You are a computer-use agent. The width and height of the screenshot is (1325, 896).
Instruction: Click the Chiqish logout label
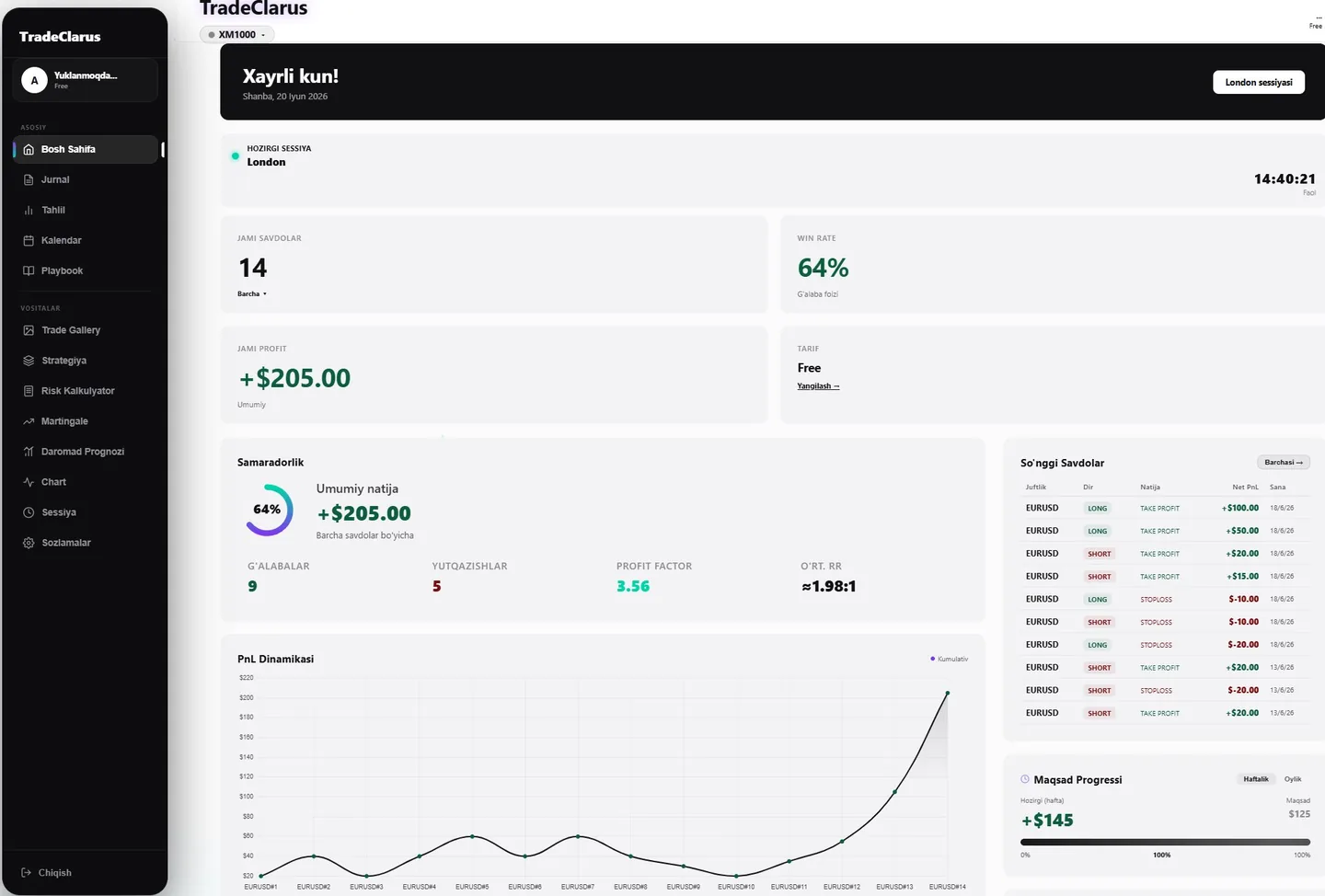point(55,872)
